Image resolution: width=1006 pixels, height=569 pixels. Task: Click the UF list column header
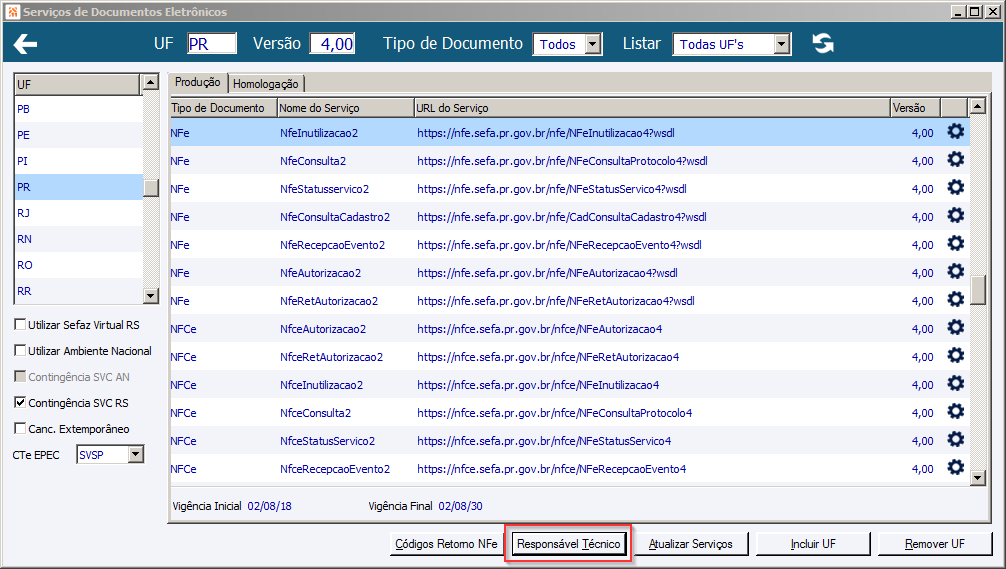pyautogui.click(x=77, y=85)
